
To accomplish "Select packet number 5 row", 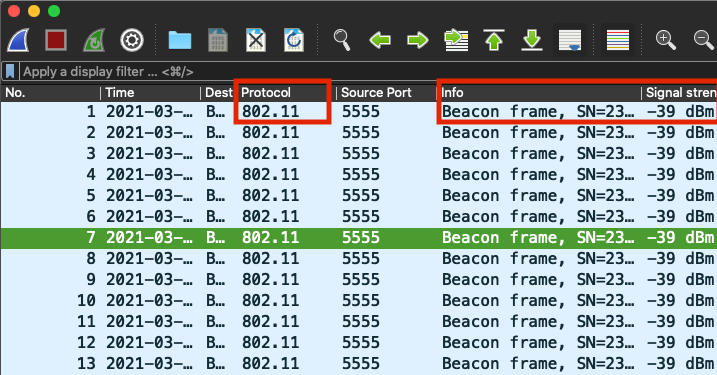I will [358, 196].
